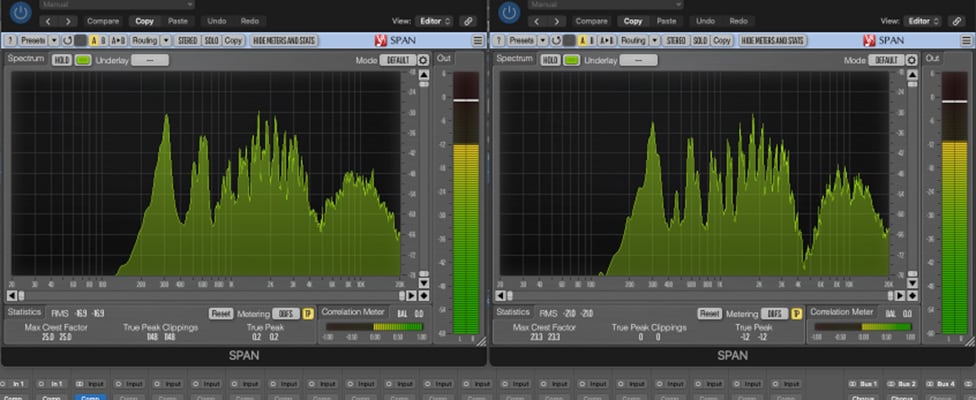This screenshot has height=400, width=976.
Task: Click green spectrum color swatch in left SPAN
Action: click(83, 60)
